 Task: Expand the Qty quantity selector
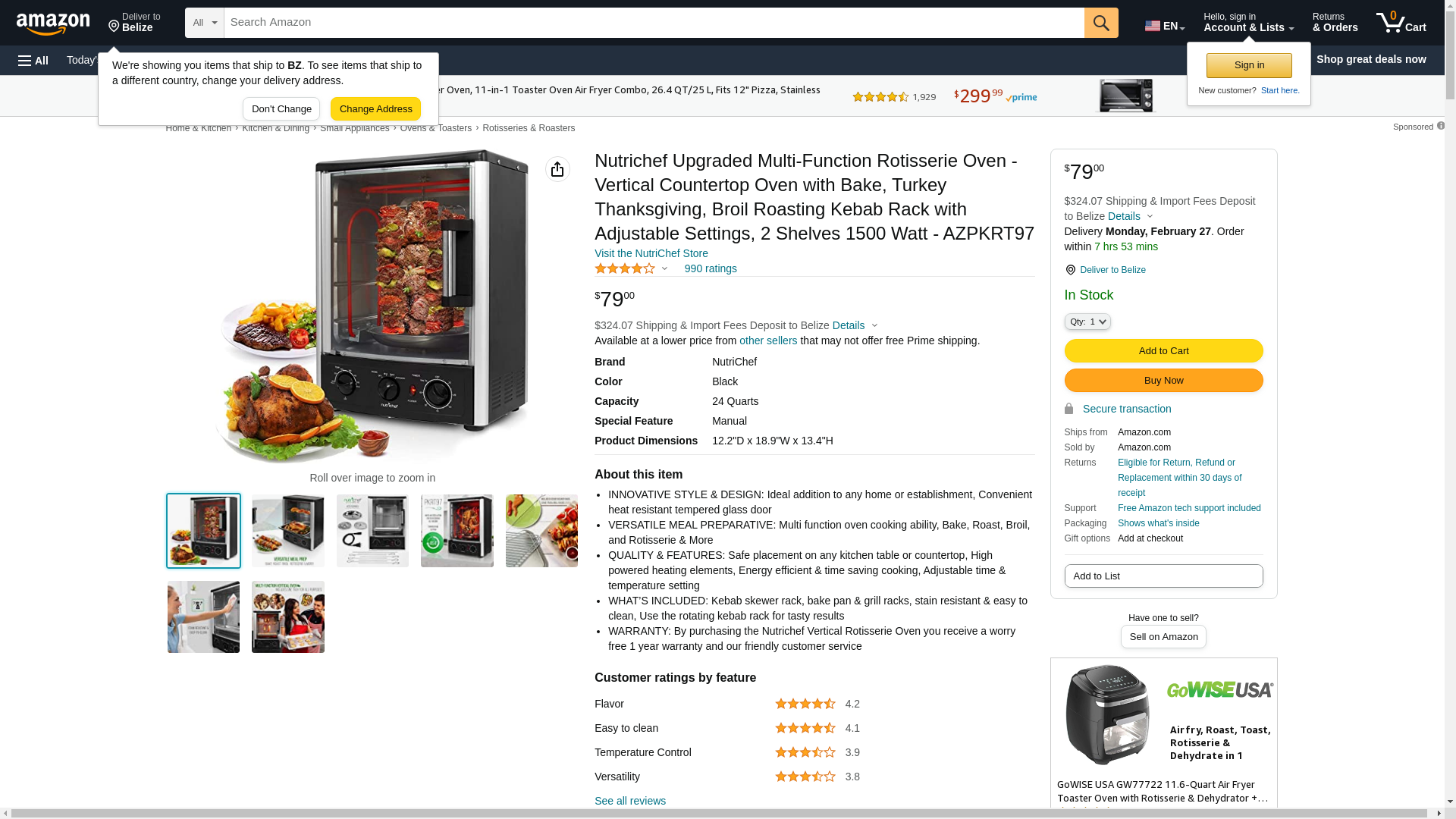click(1087, 322)
